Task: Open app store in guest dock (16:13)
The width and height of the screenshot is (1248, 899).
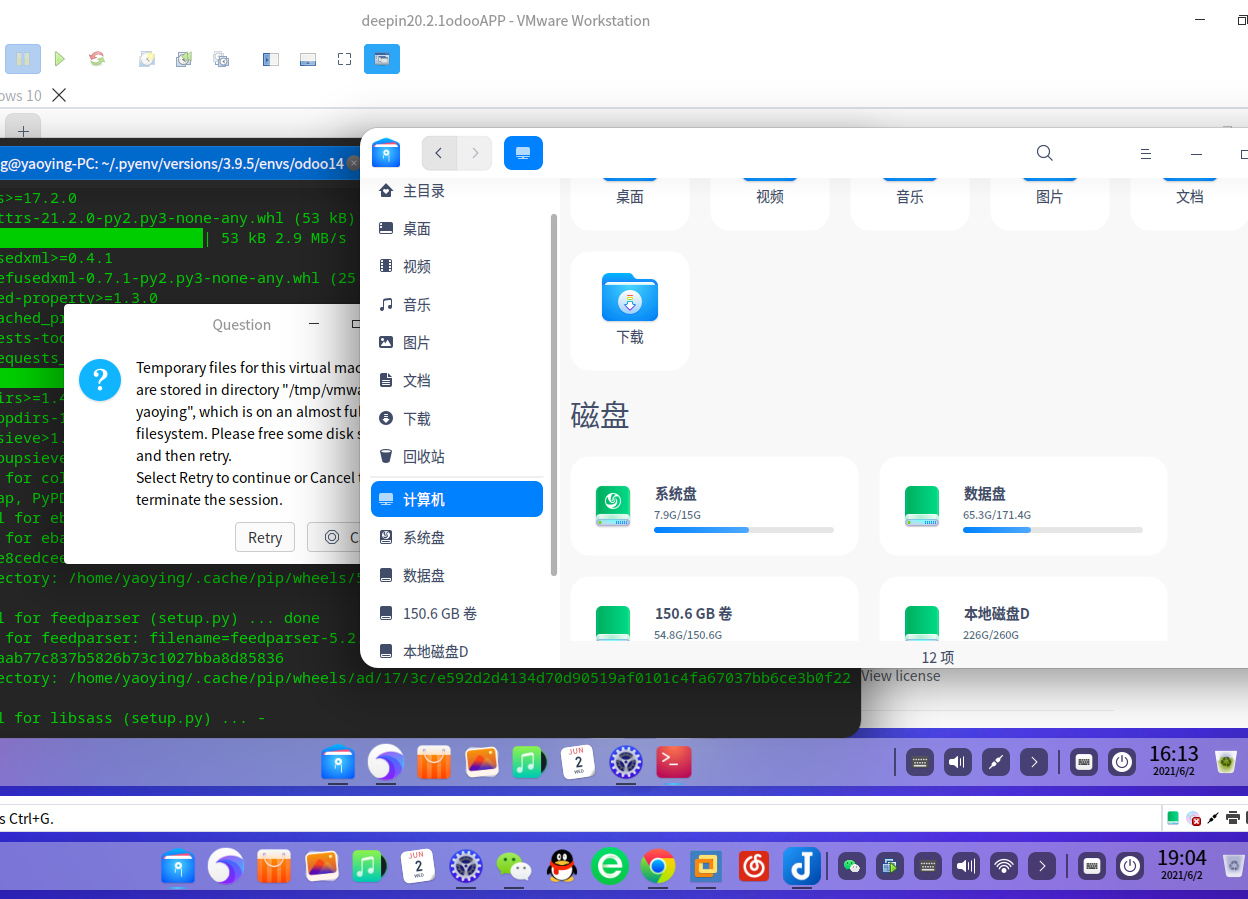Action: click(434, 763)
